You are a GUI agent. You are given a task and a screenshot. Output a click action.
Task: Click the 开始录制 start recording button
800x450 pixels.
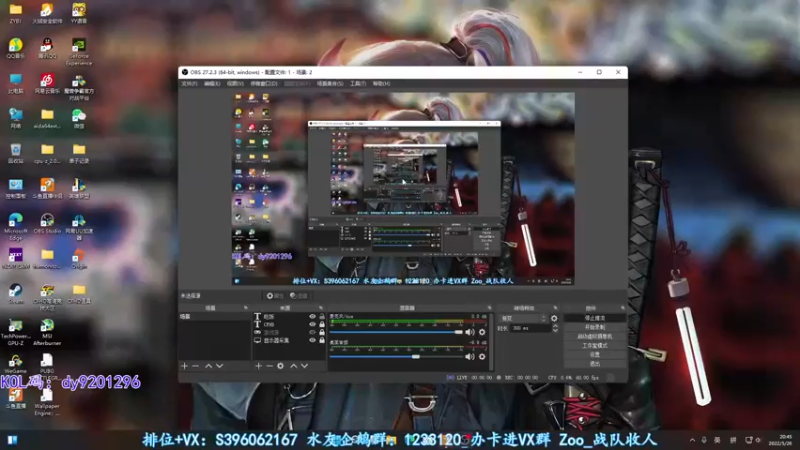tap(595, 327)
